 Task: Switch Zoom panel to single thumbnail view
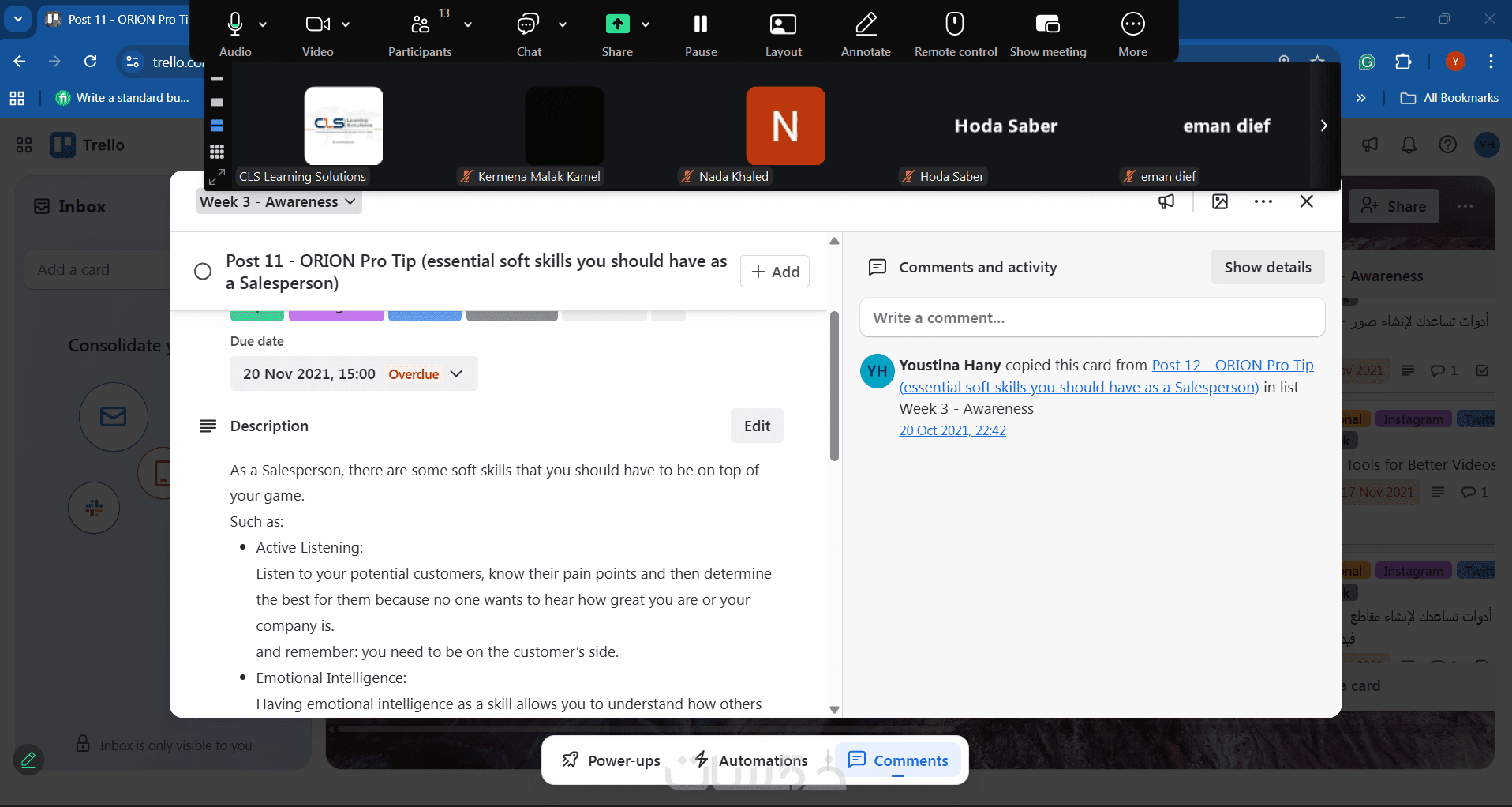click(x=217, y=102)
